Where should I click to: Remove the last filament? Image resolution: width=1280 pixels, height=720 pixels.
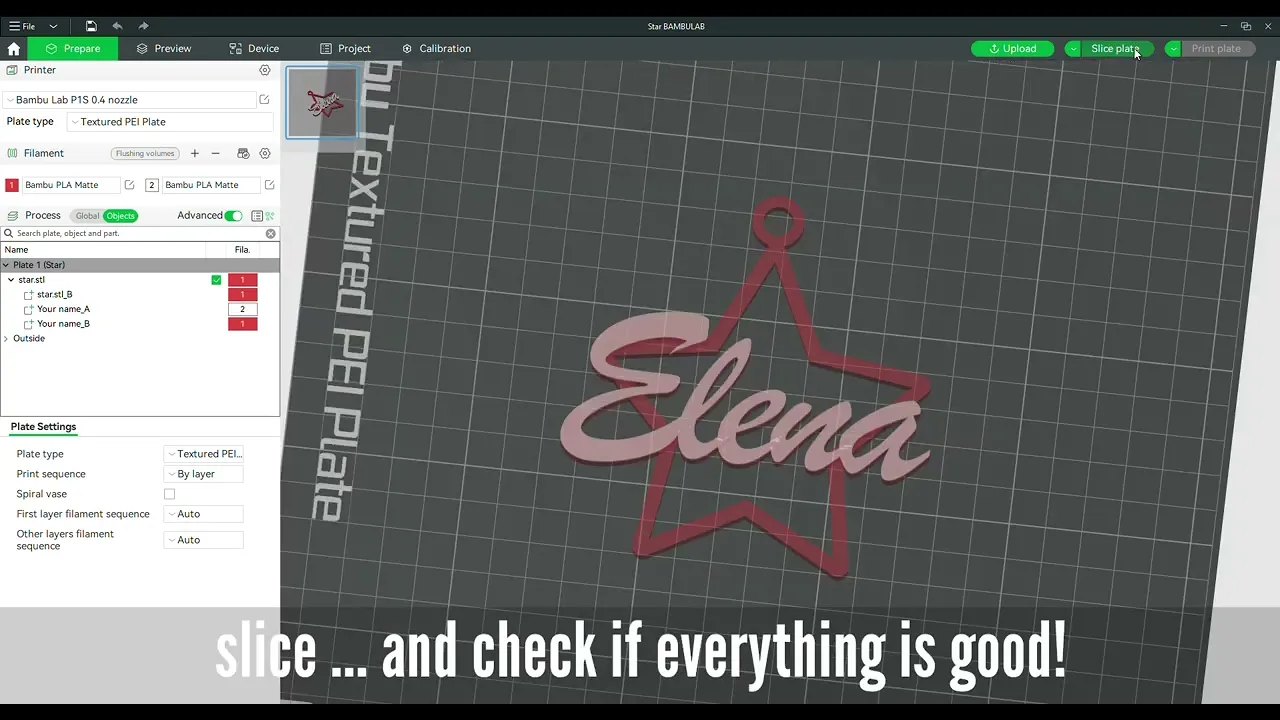click(x=215, y=154)
